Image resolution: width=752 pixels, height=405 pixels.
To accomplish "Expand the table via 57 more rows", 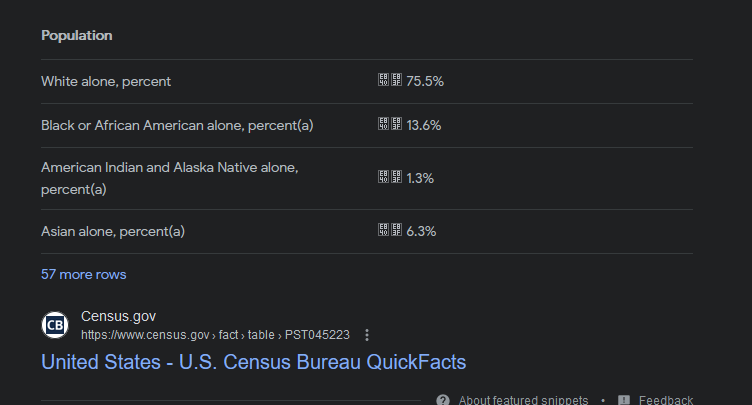I will pos(83,274).
